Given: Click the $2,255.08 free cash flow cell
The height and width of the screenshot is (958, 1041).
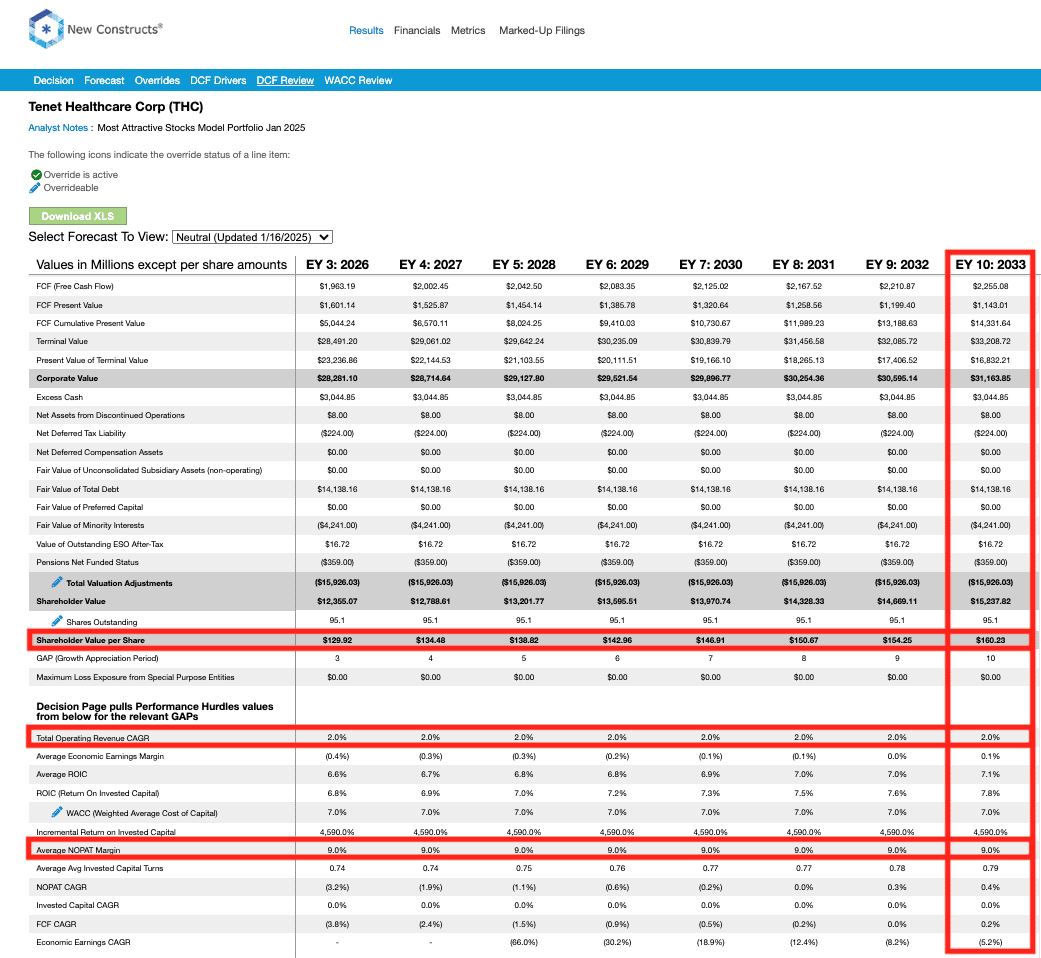Looking at the screenshot, I should point(991,286).
